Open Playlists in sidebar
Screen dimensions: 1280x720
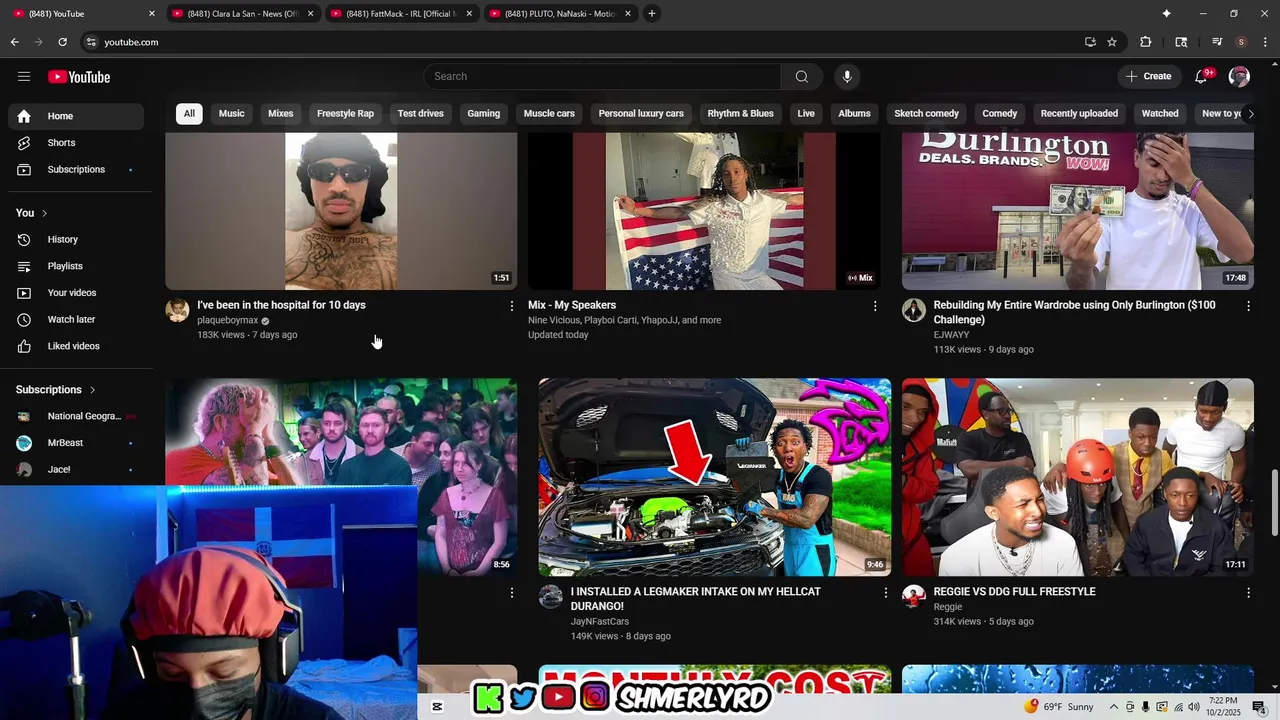76,266
